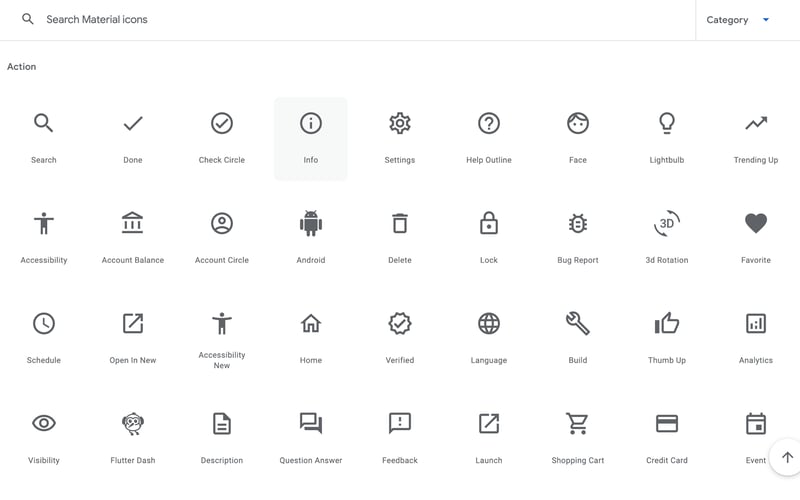This screenshot has width=800, height=500.
Task: Pick the Check Circle icon
Action: click(x=222, y=123)
